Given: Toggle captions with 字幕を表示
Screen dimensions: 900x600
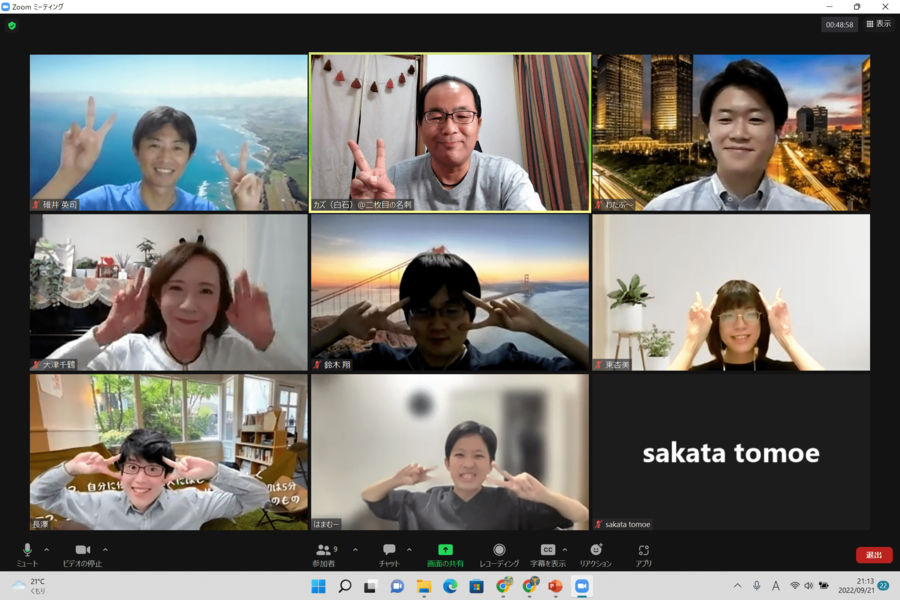Looking at the screenshot, I should (547, 554).
